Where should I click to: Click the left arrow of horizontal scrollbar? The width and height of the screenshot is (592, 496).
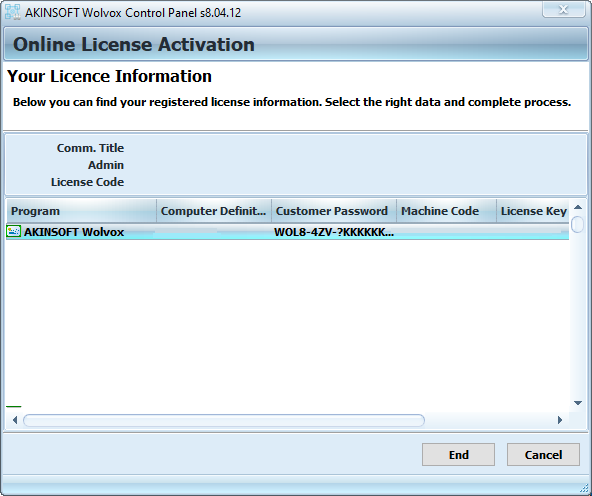[15, 420]
